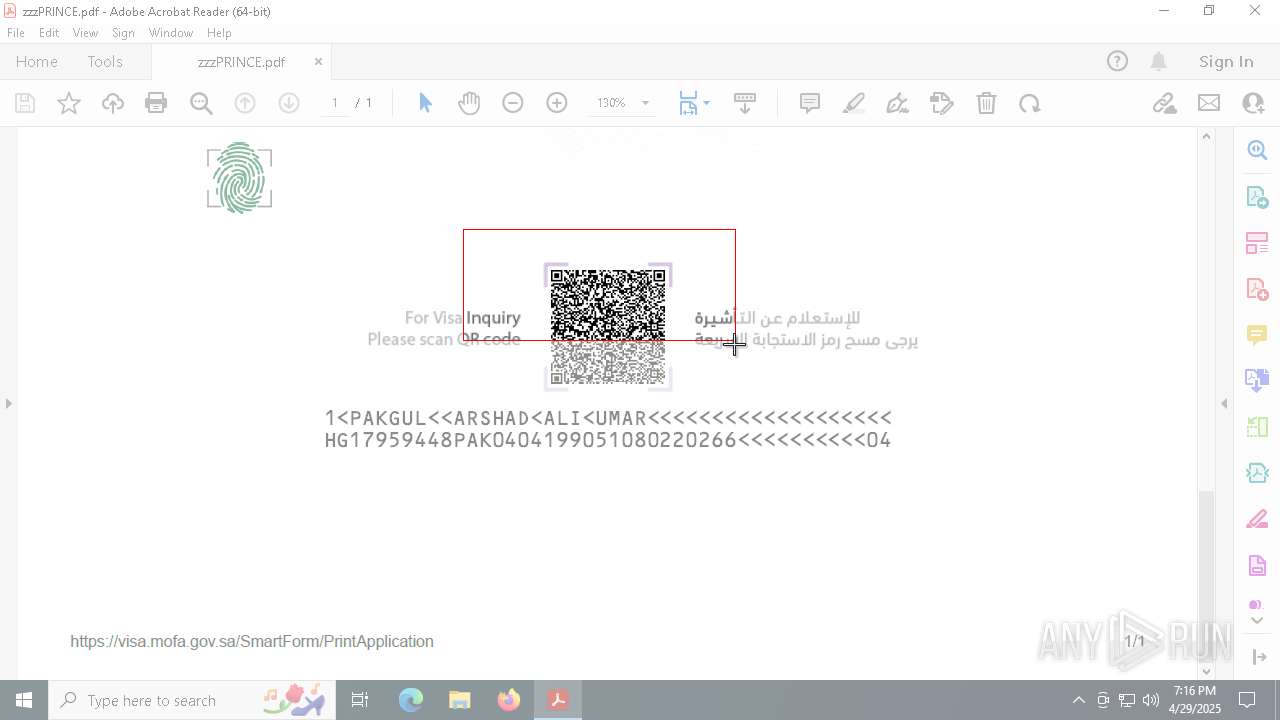
Task: Zoom in with plus icon
Action: [557, 103]
